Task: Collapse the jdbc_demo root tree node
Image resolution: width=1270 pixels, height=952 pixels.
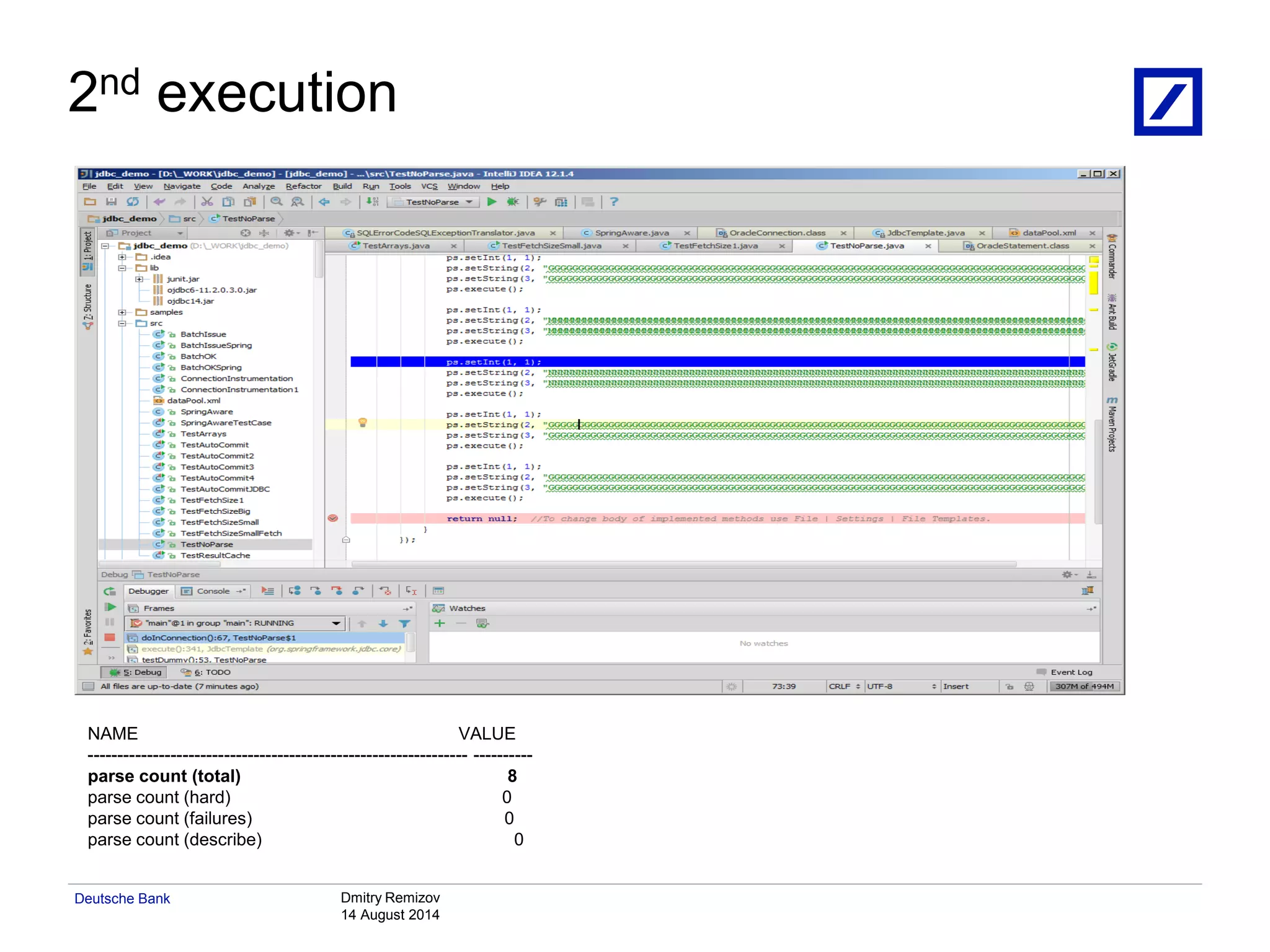Action: pyautogui.click(x=105, y=246)
